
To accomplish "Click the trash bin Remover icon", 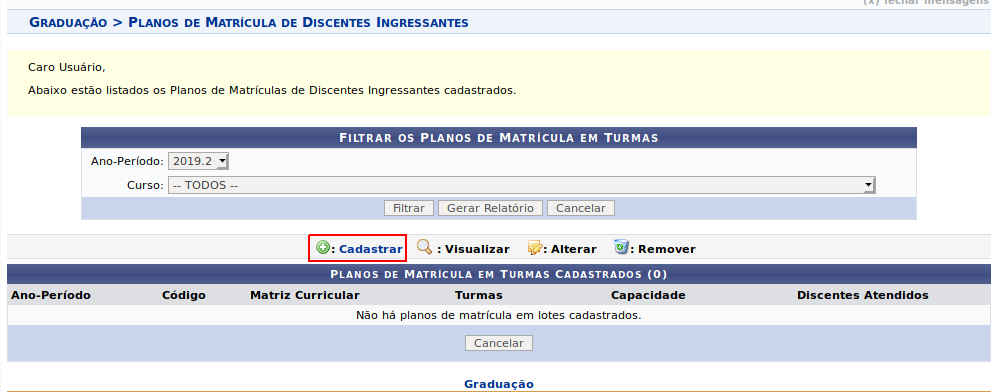I will pos(621,247).
